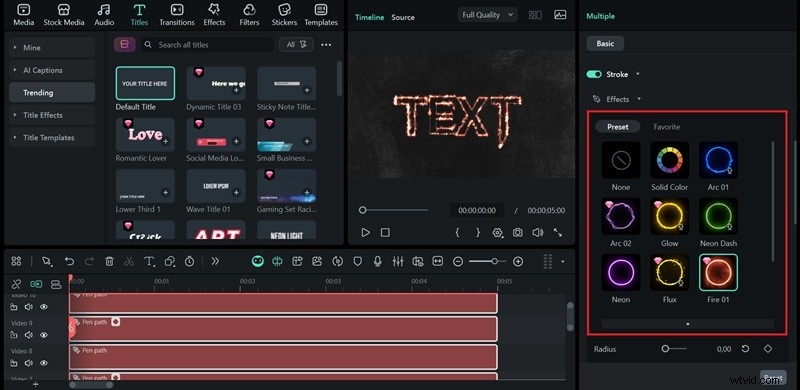Click the Basic button

pos(605,43)
